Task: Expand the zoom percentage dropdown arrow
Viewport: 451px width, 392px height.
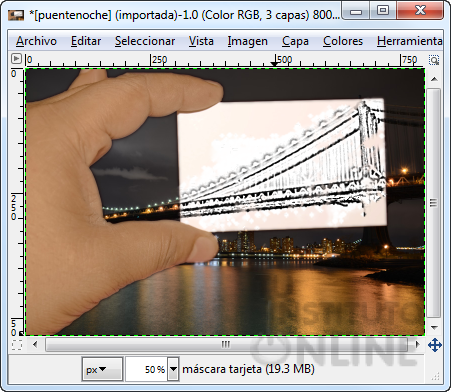Action: [173, 369]
